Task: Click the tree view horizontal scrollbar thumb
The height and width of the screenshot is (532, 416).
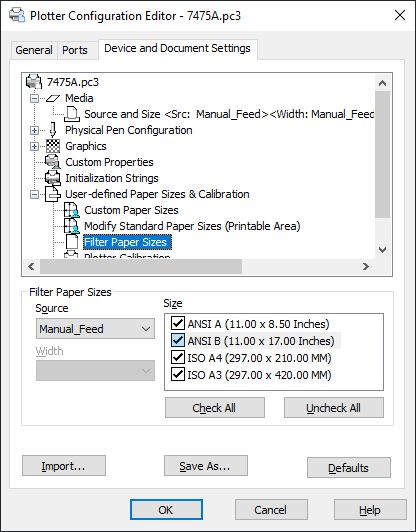Action: click(141, 266)
